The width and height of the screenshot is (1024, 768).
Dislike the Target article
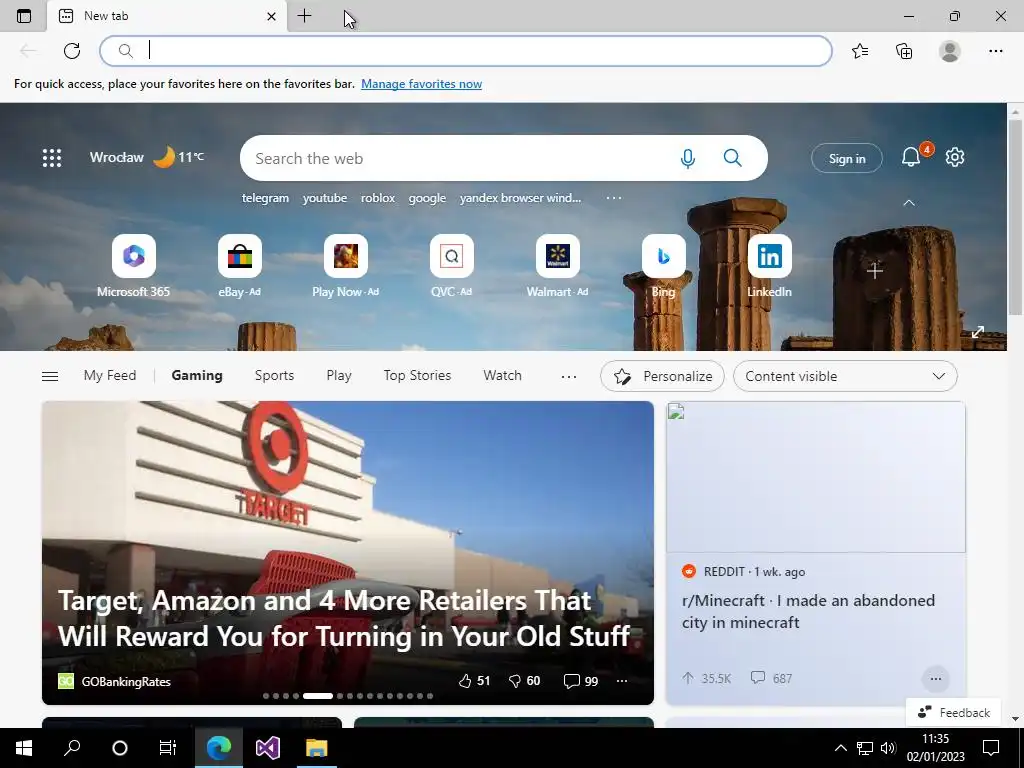524,680
